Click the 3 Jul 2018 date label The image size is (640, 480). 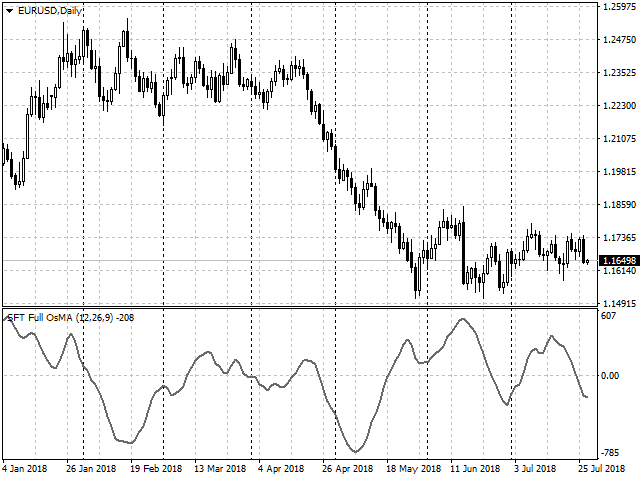(535, 469)
